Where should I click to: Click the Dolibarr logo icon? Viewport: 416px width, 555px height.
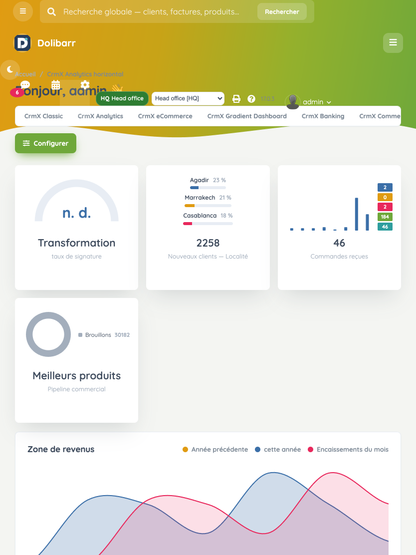[22, 43]
